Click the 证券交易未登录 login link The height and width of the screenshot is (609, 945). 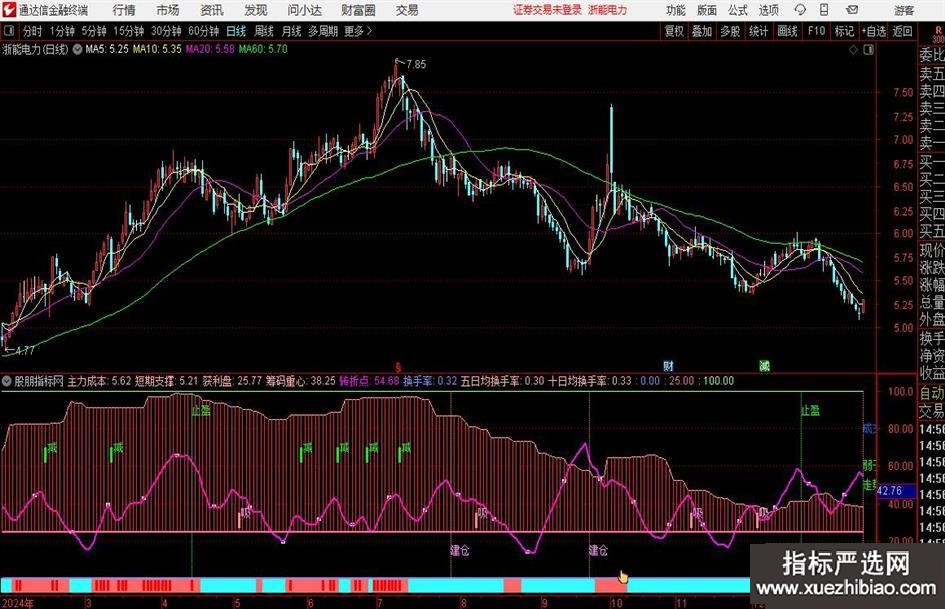pos(547,10)
